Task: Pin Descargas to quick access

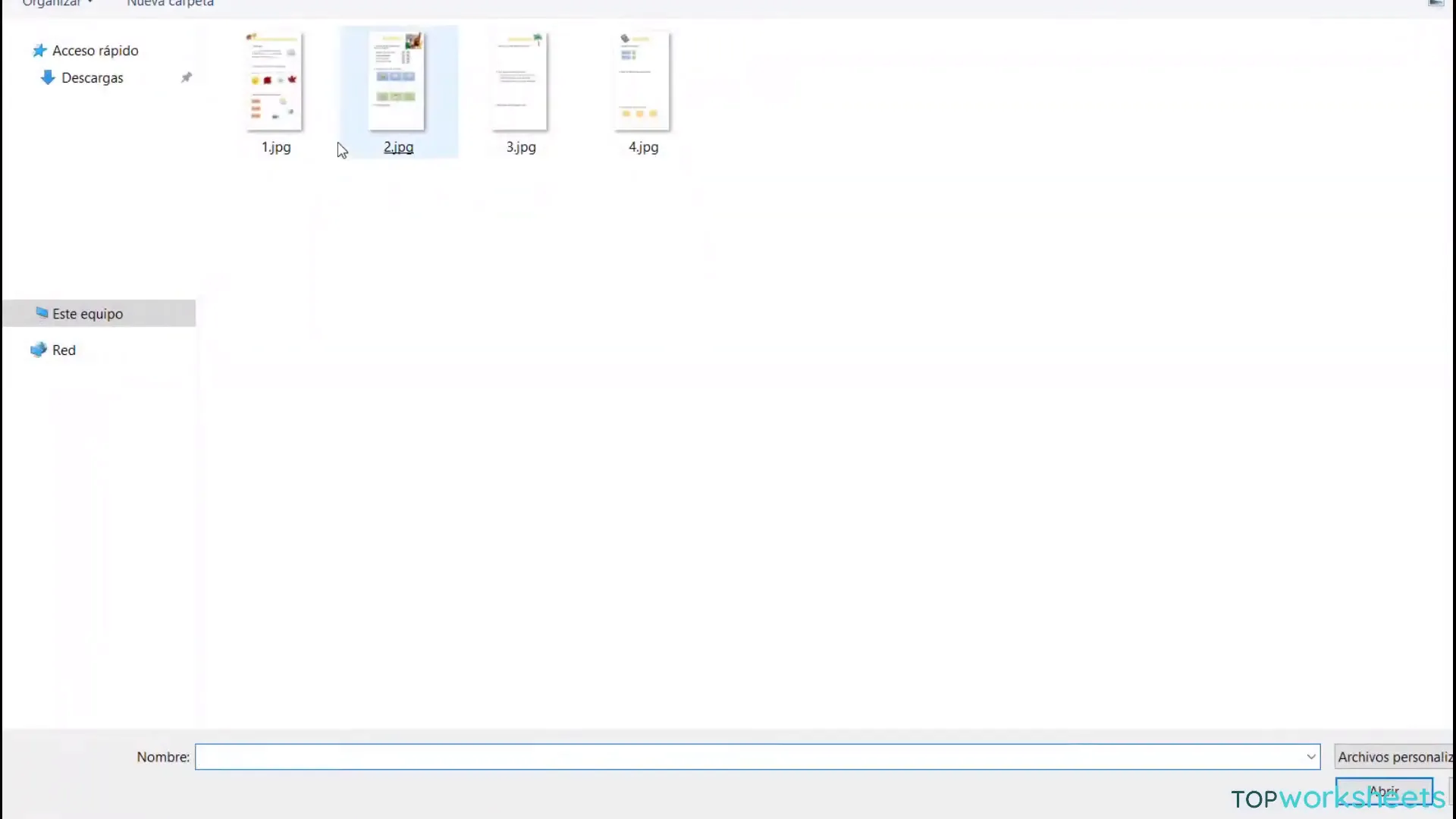Action: [x=186, y=77]
